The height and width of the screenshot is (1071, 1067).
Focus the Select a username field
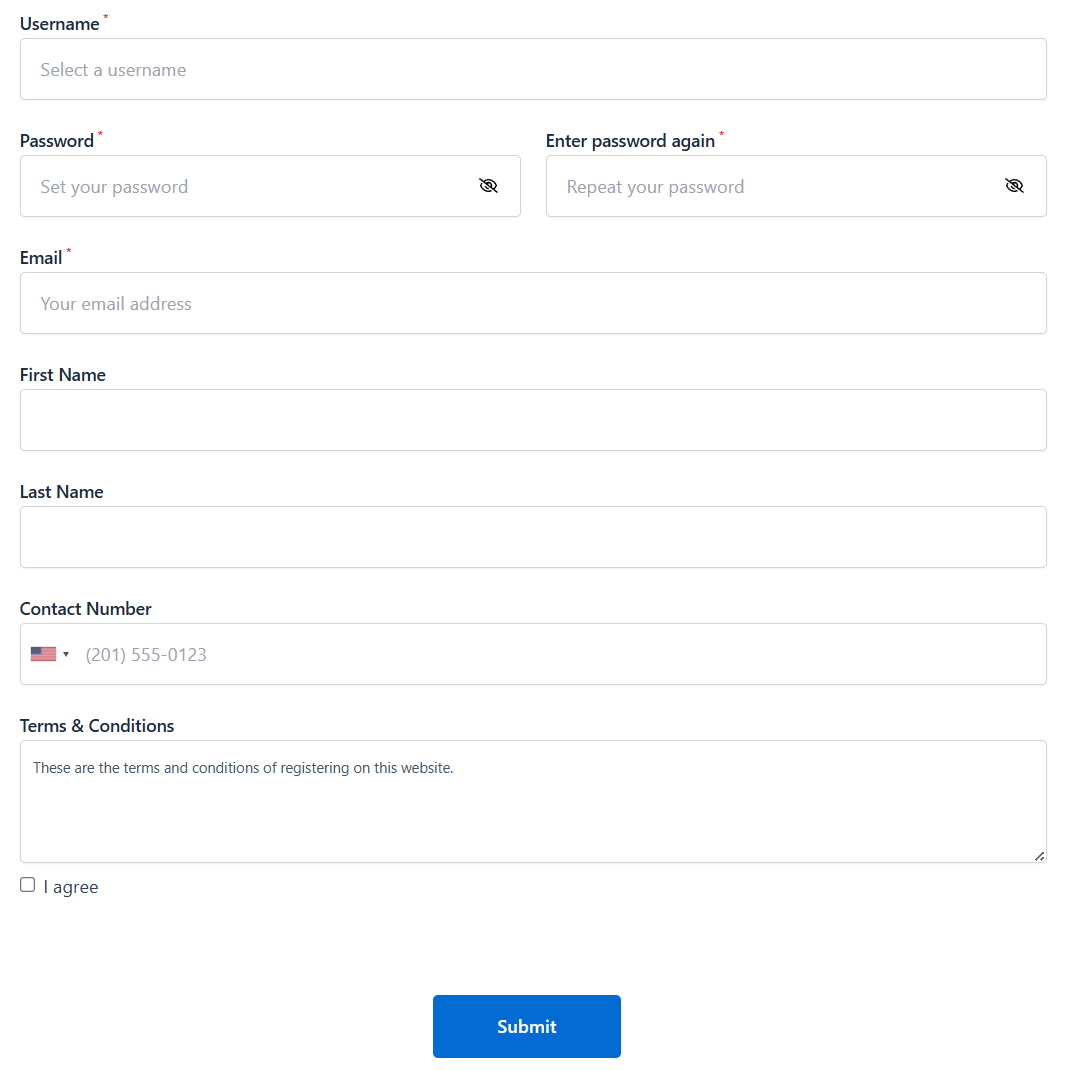(x=533, y=69)
